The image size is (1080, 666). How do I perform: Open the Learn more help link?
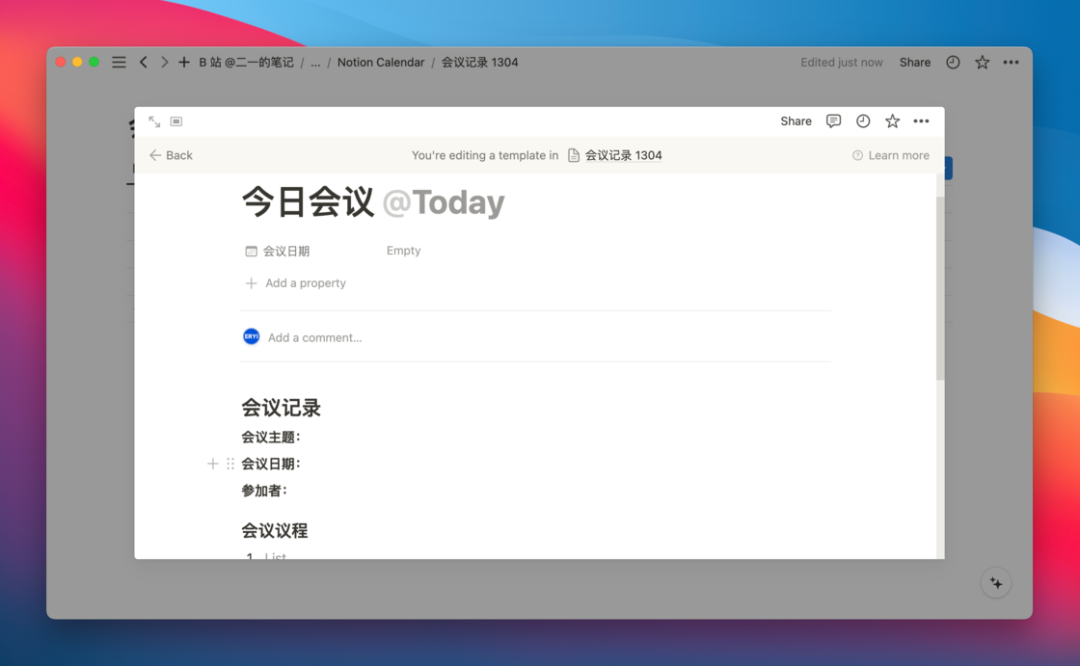(891, 155)
